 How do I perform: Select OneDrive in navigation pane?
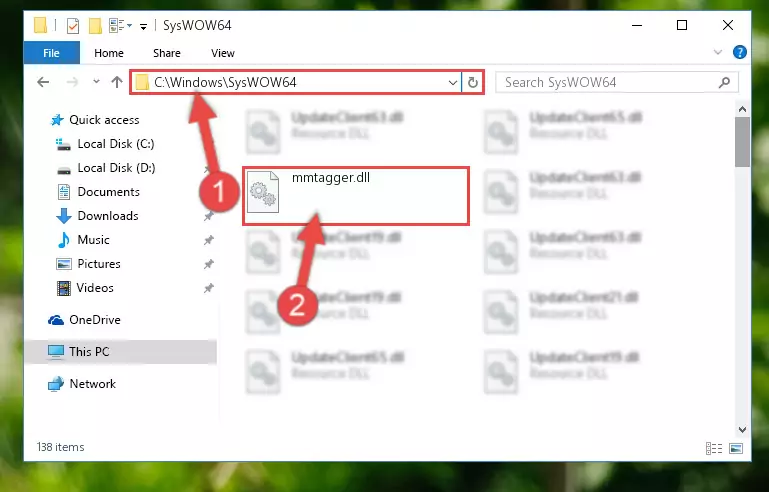pyautogui.click(x=95, y=320)
